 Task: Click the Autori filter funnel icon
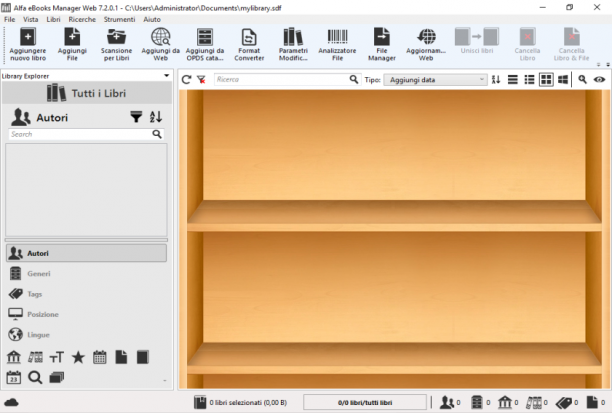[136, 117]
